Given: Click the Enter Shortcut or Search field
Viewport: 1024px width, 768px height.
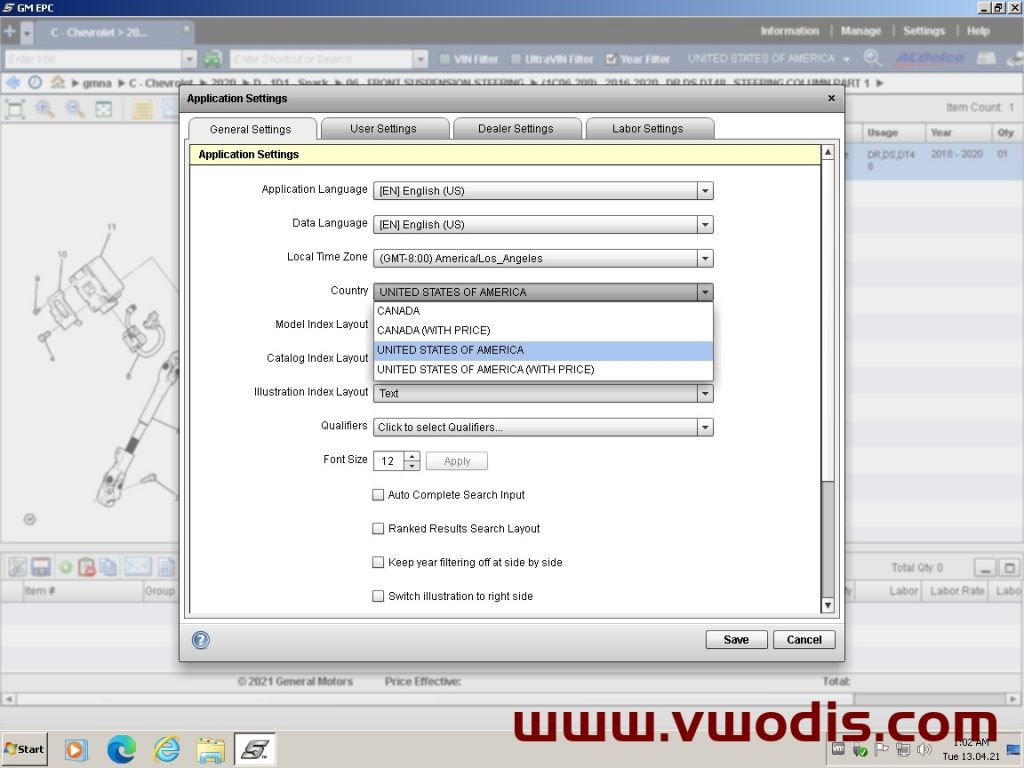Looking at the screenshot, I should (322, 59).
